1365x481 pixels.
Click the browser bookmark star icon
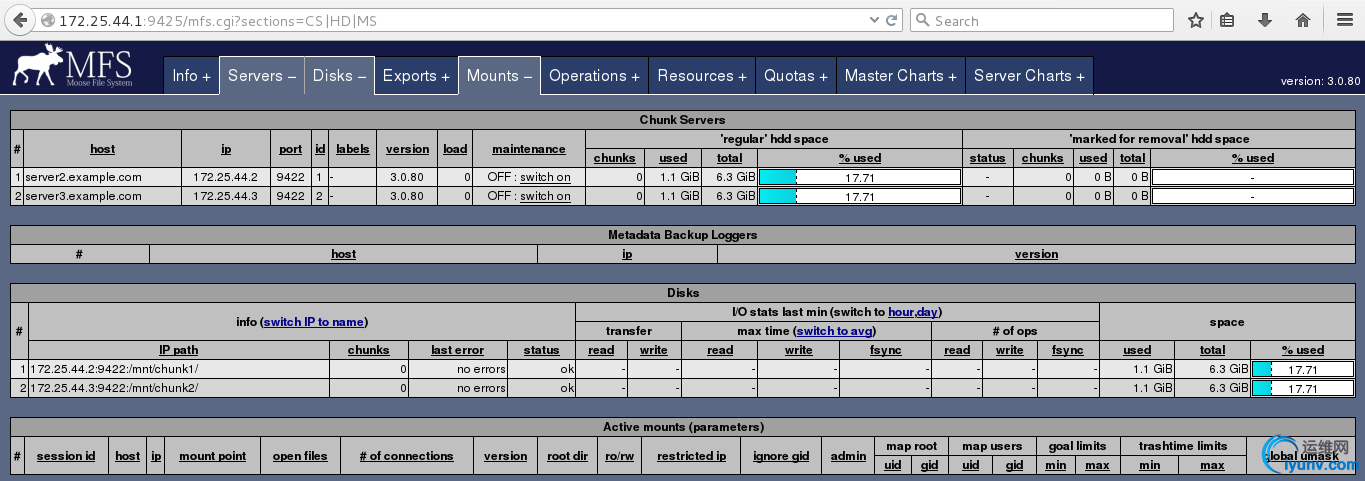coord(1195,20)
